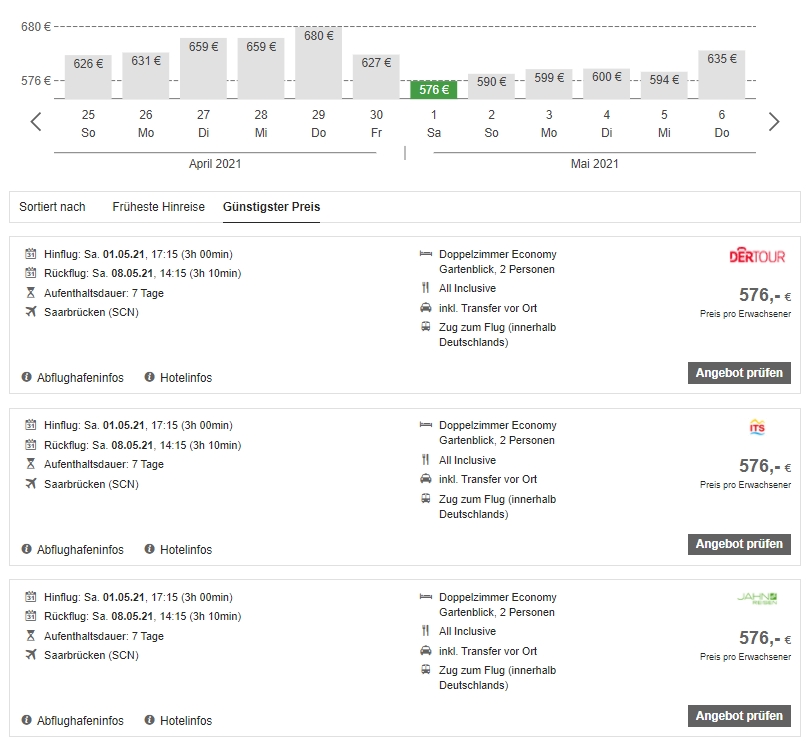Select the green 576 € price bar

[434, 90]
